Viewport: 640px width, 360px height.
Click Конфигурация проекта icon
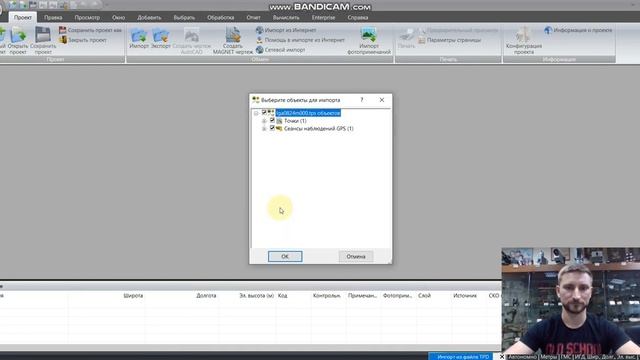pyautogui.click(x=524, y=35)
